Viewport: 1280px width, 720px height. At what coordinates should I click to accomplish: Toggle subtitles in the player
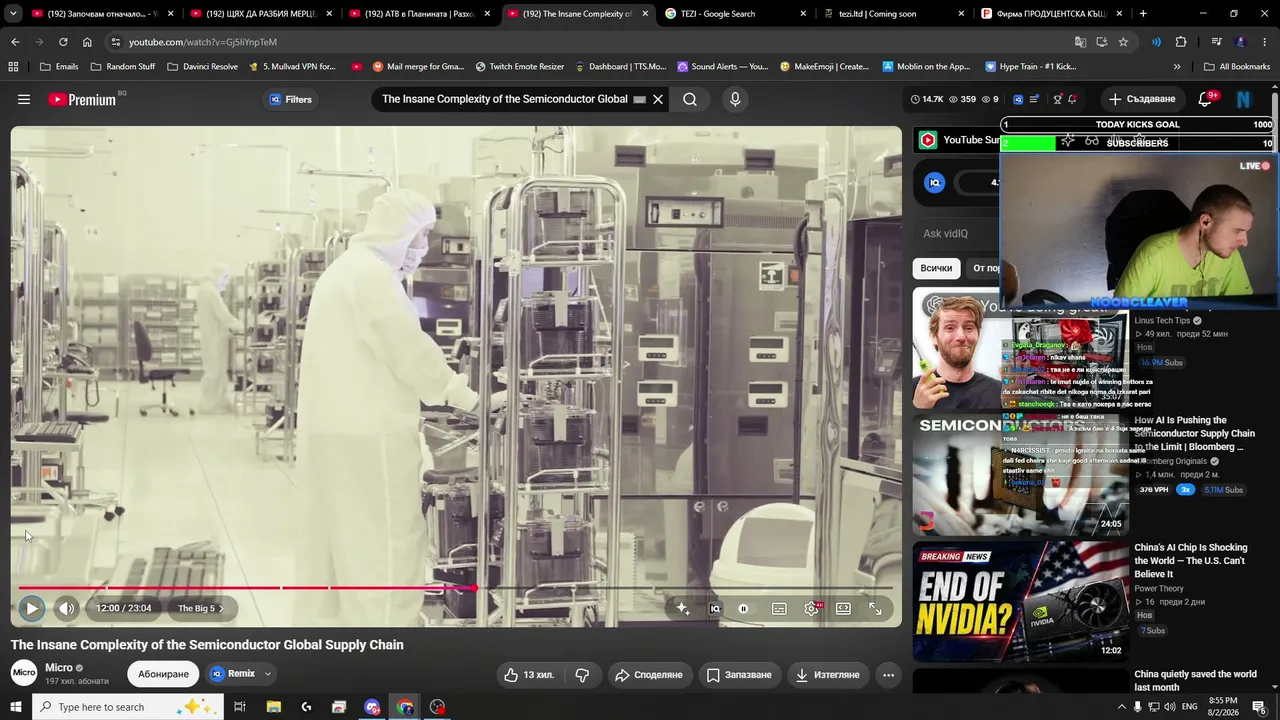779,608
